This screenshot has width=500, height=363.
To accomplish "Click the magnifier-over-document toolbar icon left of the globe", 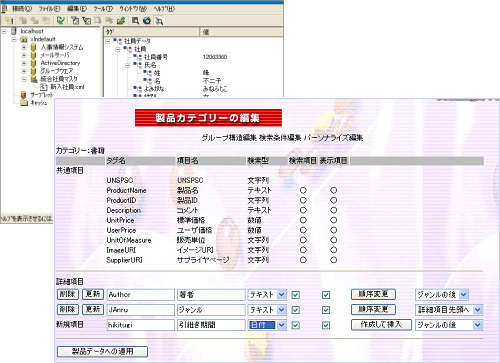I will click(x=135, y=21).
